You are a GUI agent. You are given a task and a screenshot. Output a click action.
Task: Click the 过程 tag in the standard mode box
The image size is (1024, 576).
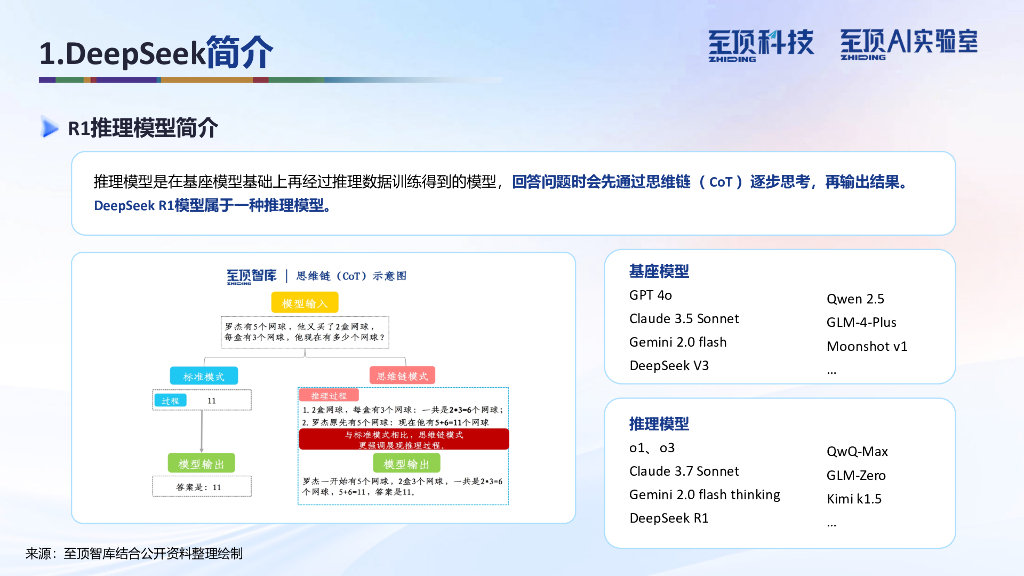170,400
